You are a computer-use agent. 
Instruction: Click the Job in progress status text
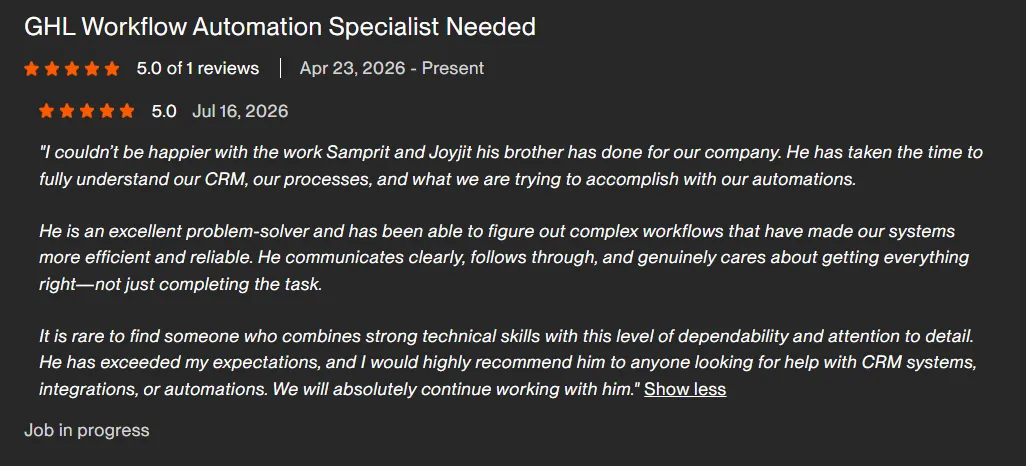86,431
